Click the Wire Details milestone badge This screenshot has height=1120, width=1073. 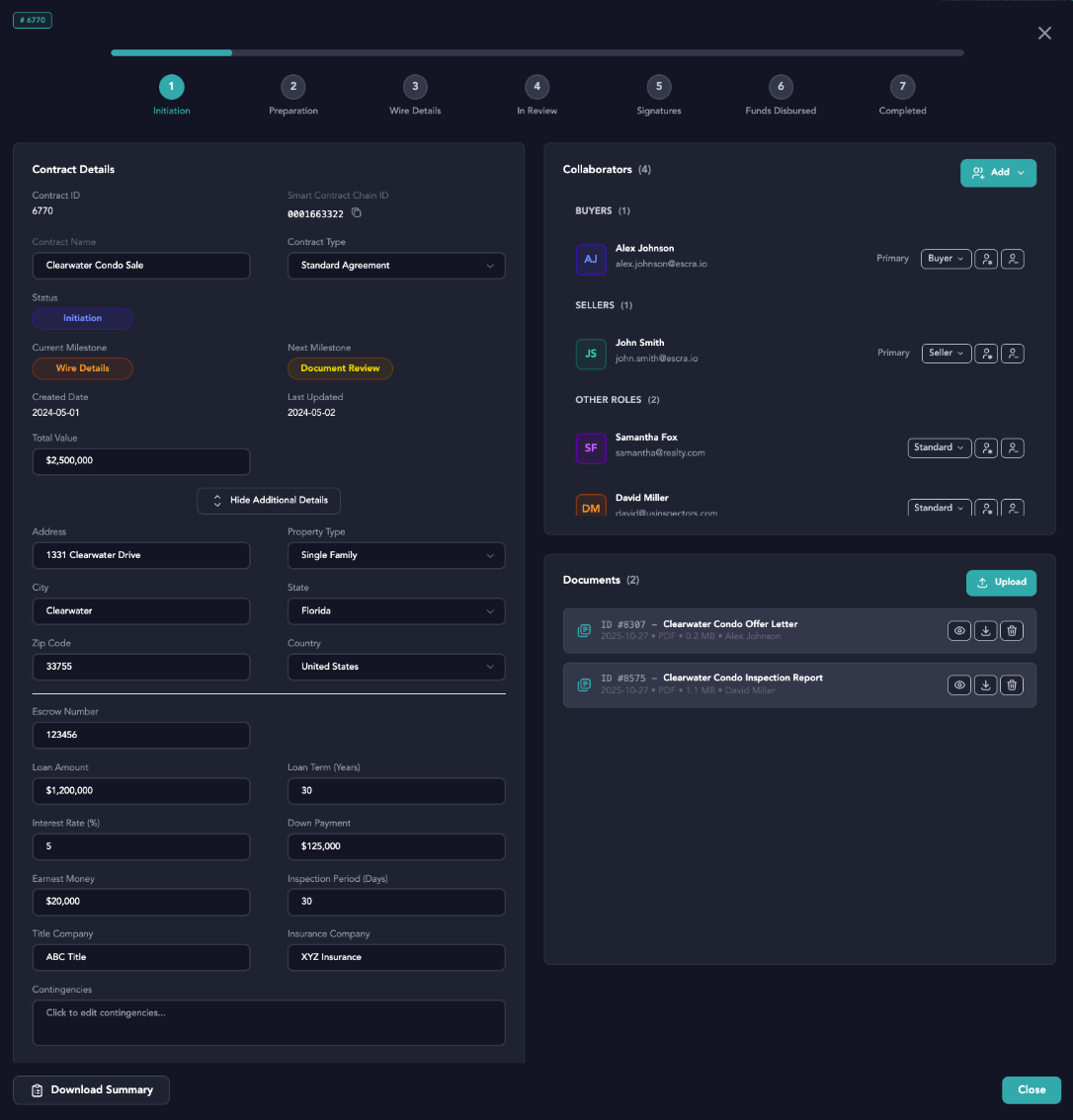(82, 368)
